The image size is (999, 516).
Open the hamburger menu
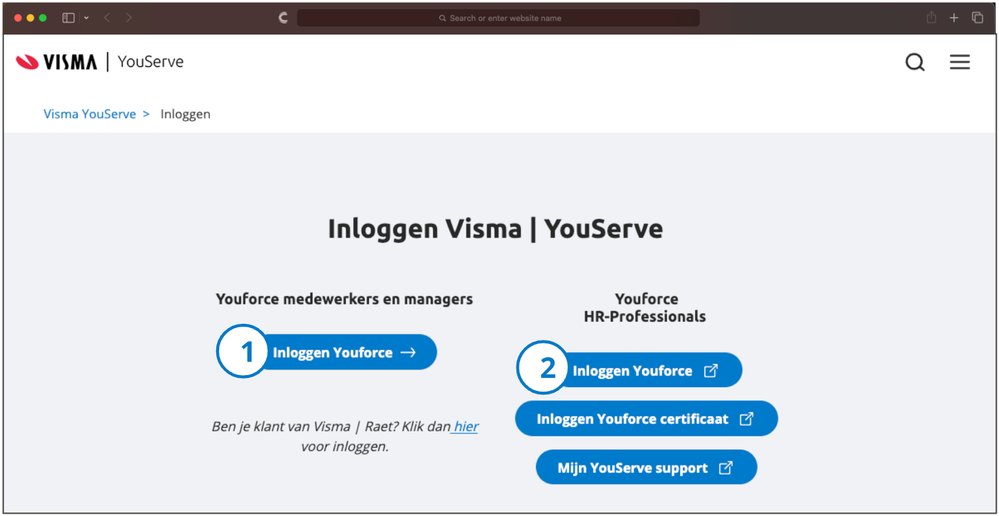[959, 62]
